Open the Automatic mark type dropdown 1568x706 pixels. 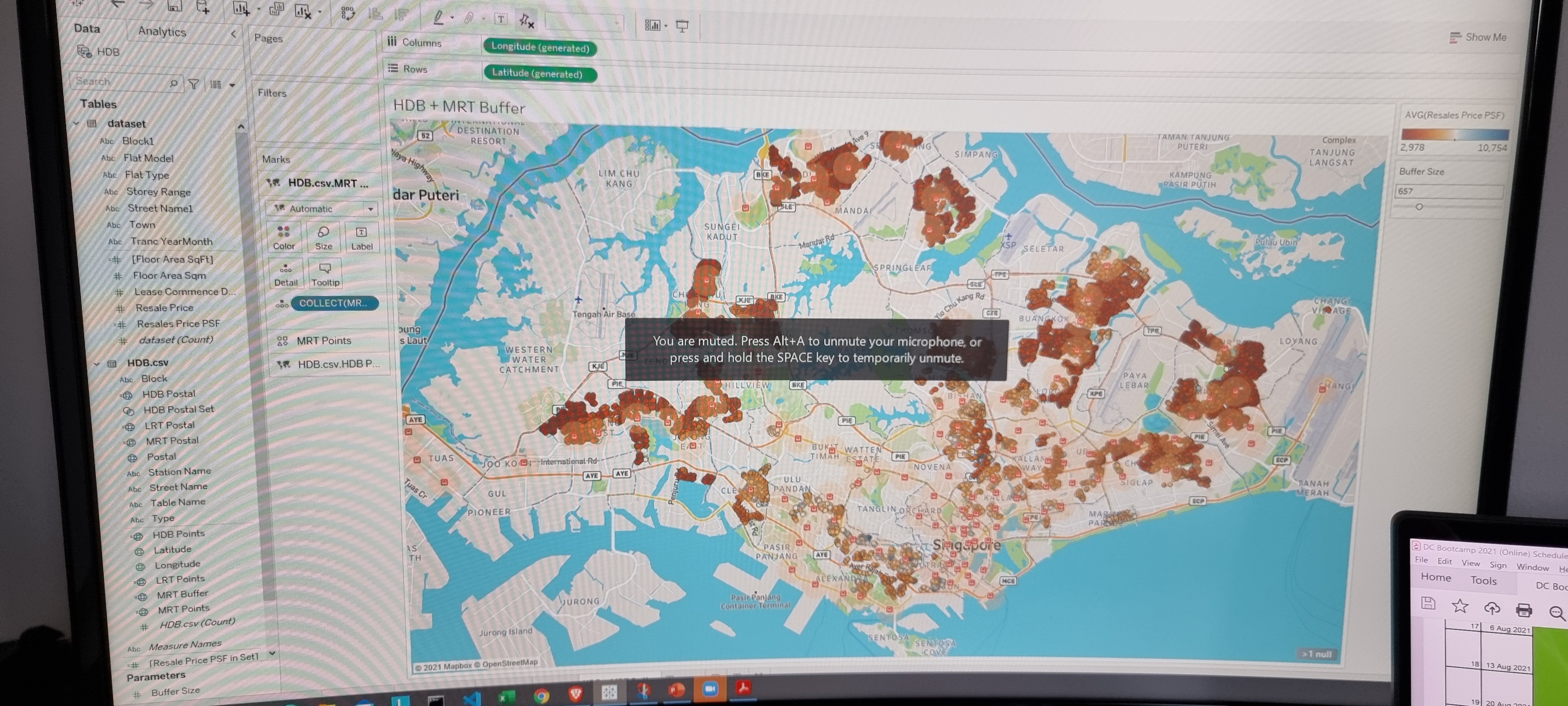pyautogui.click(x=321, y=208)
